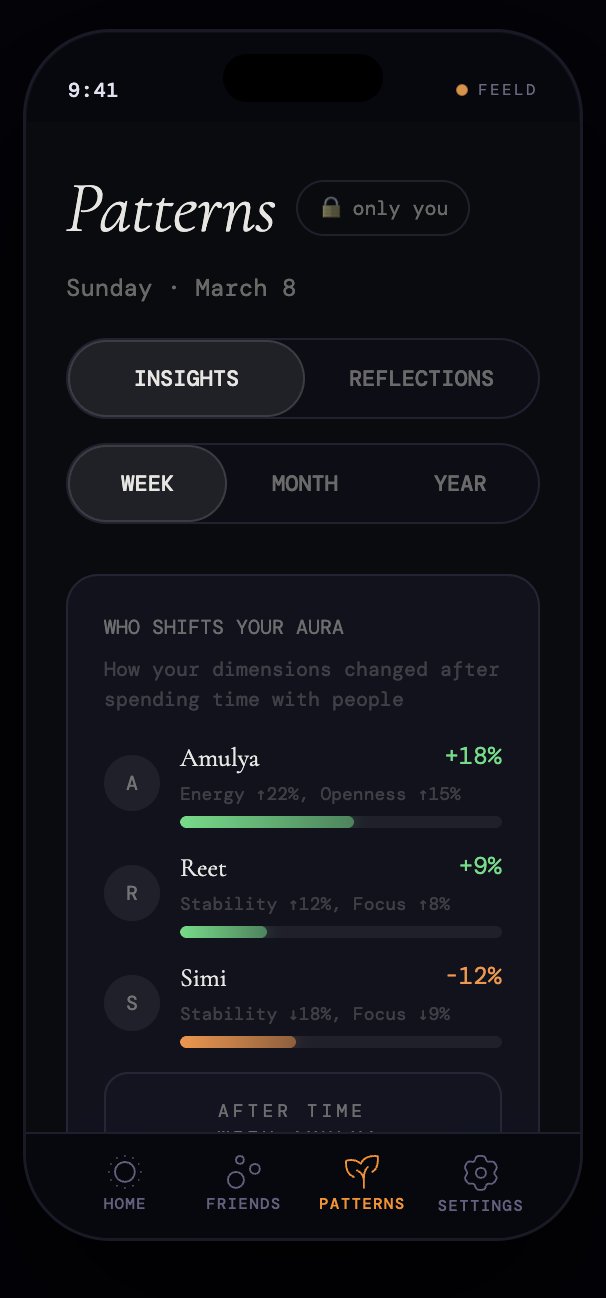Open the Home tab sun icon
The image size is (606, 1298).
124,1171
